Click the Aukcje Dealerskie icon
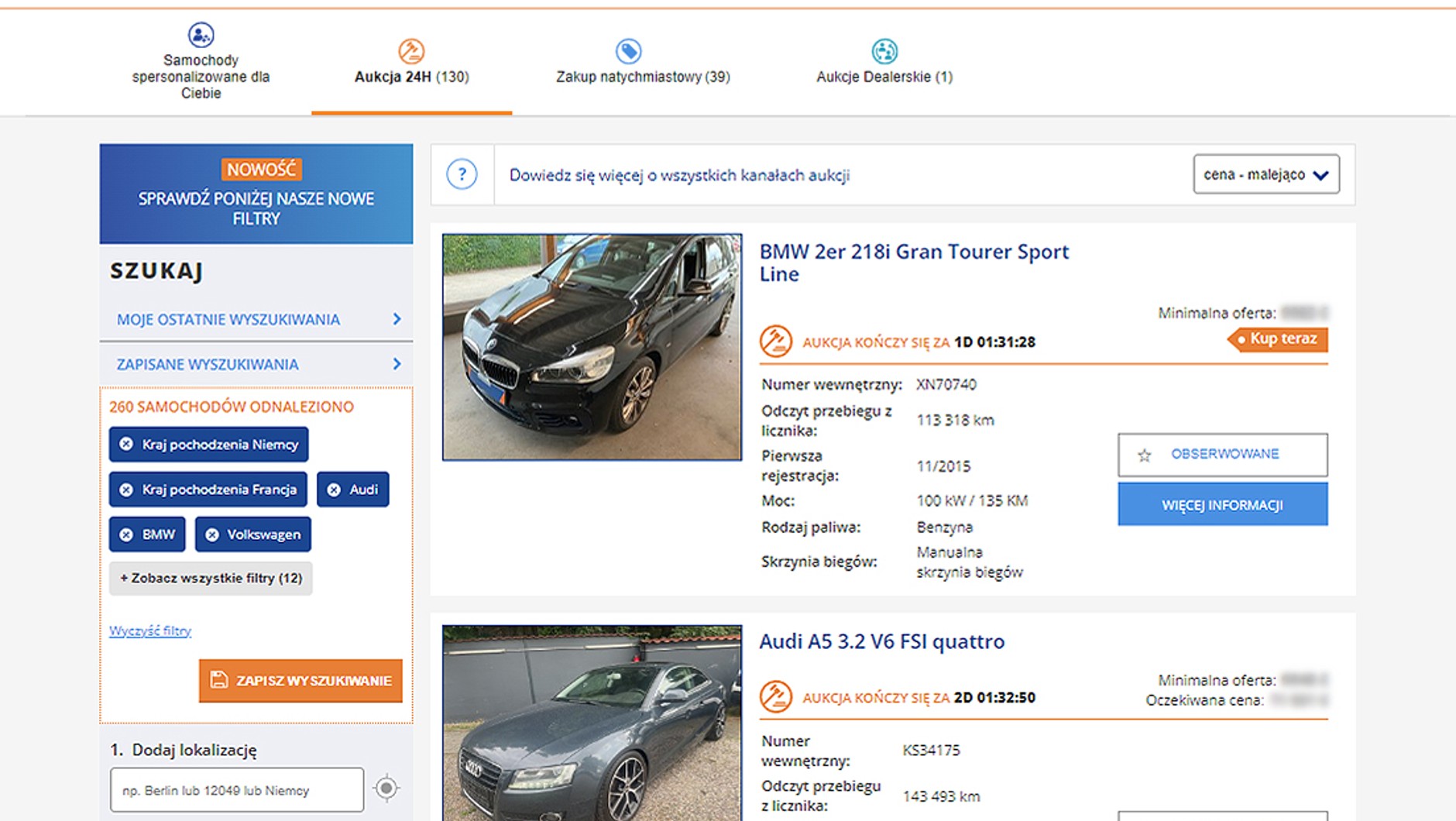 click(884, 51)
